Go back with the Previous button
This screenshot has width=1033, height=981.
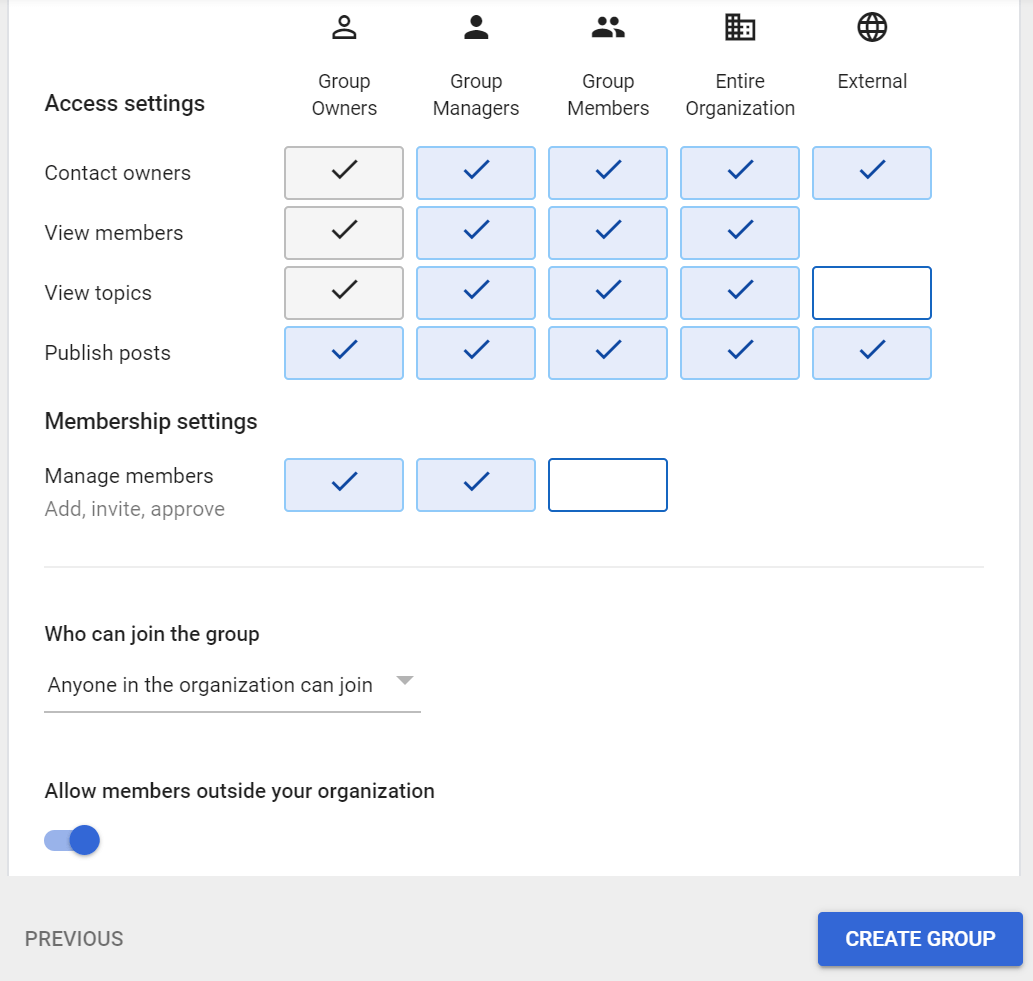[74, 939]
